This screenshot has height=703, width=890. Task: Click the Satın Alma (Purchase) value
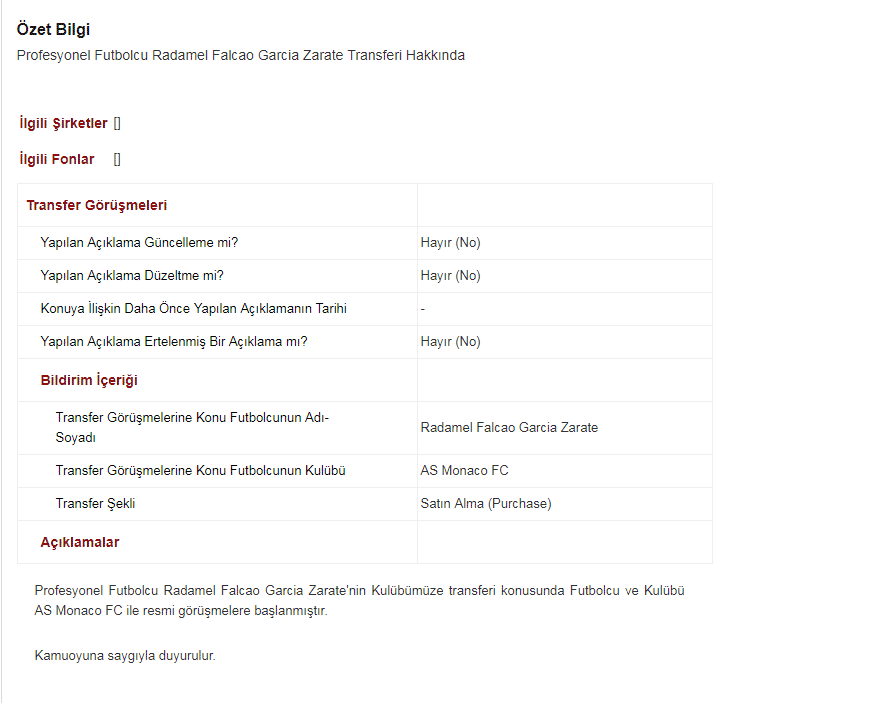pyautogui.click(x=485, y=504)
